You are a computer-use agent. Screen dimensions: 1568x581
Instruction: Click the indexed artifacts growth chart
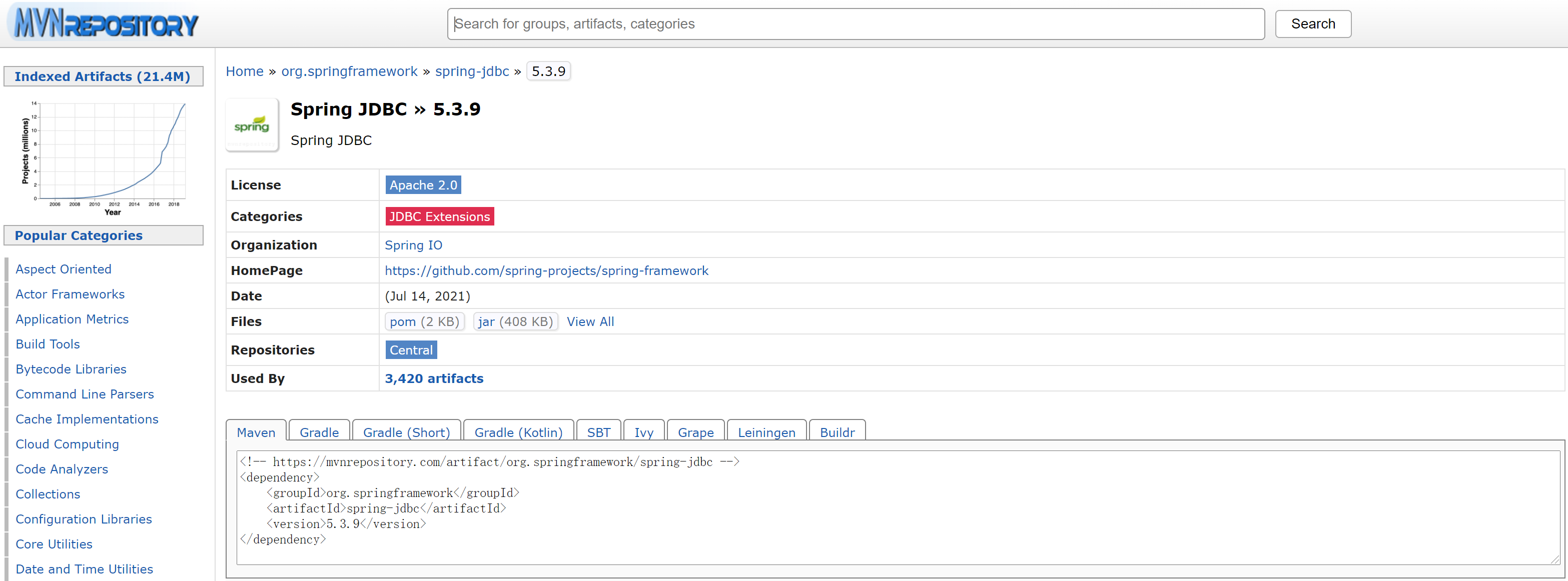pos(104,158)
